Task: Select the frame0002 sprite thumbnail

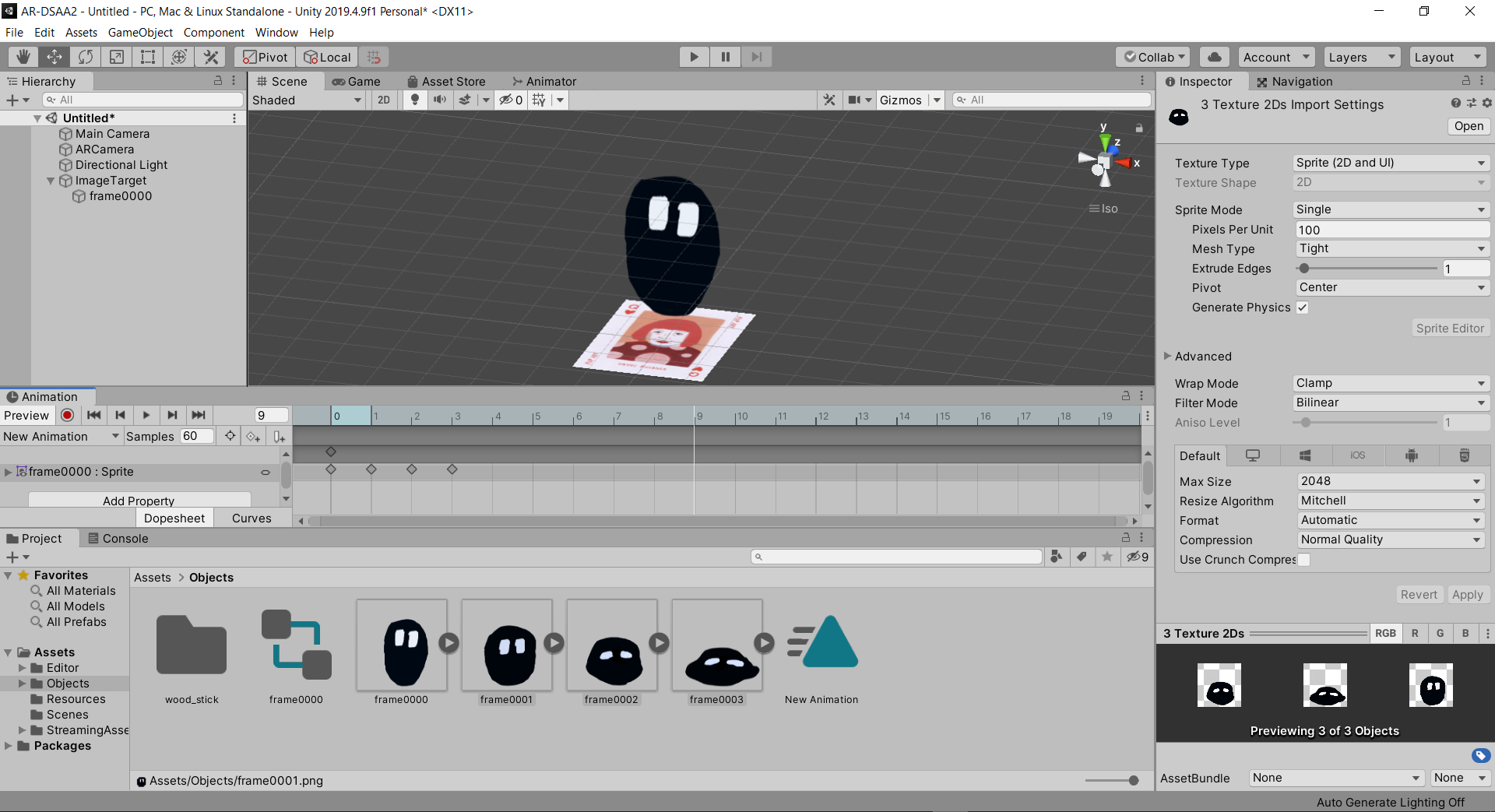Action: [x=612, y=645]
